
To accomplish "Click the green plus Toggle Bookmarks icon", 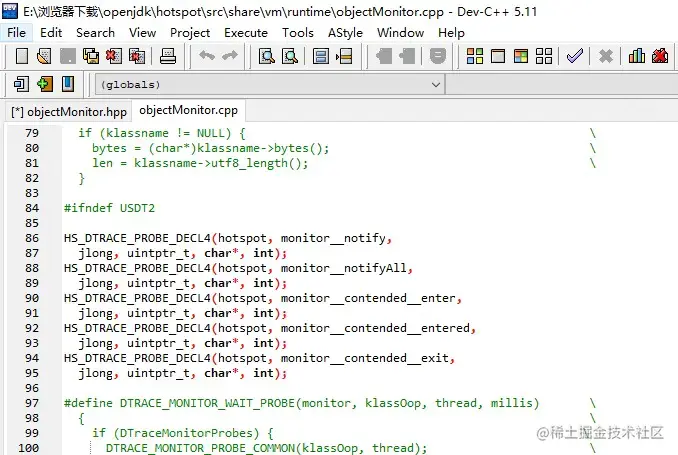I will click(x=45, y=84).
